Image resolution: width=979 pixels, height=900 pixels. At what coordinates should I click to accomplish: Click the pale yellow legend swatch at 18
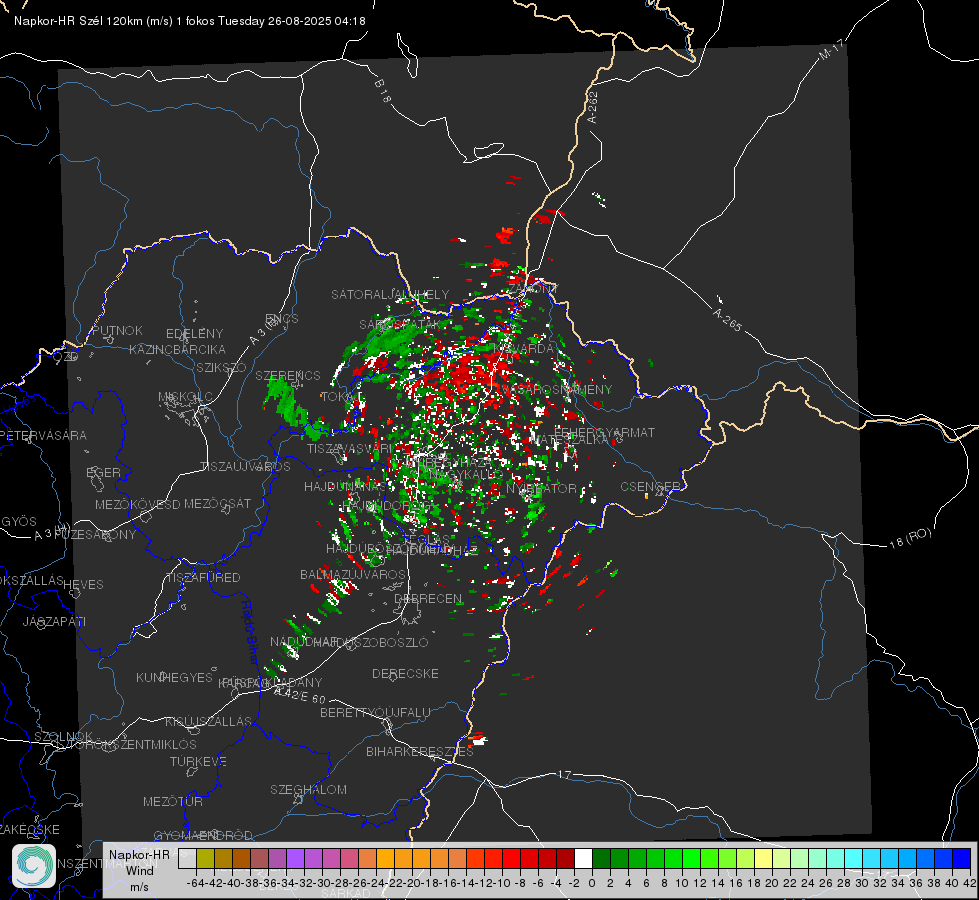[x=764, y=859]
